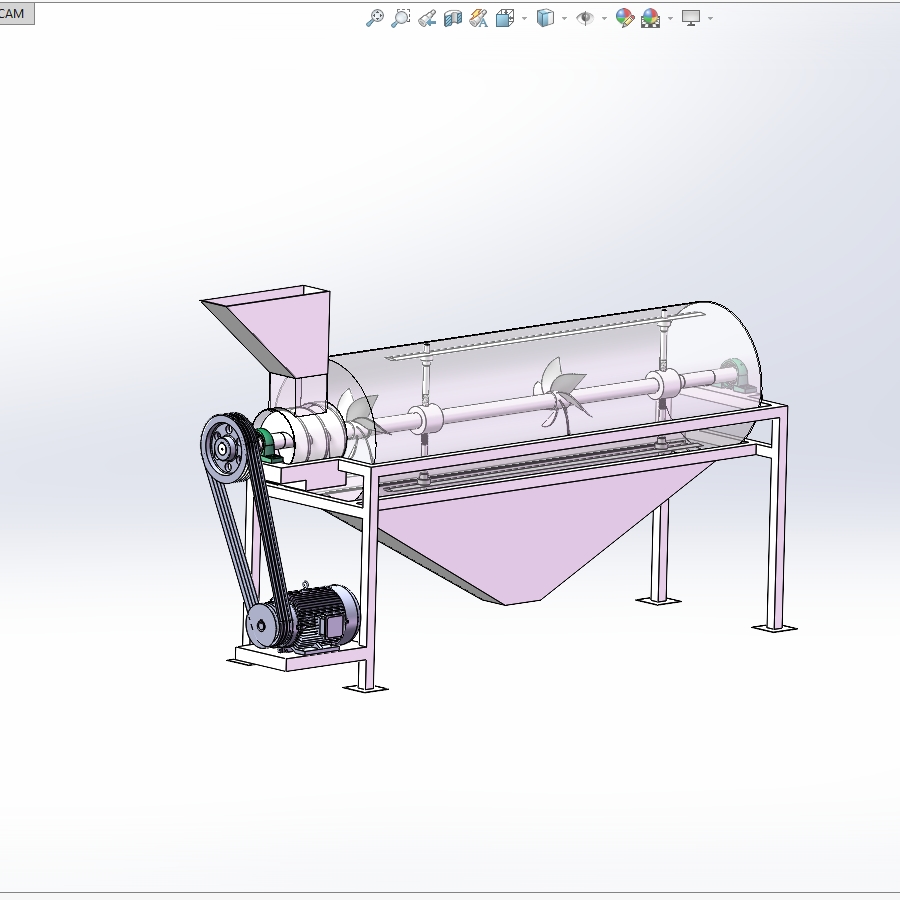Activate the Zoom to Area tool
900x900 pixels.
click(x=401, y=18)
